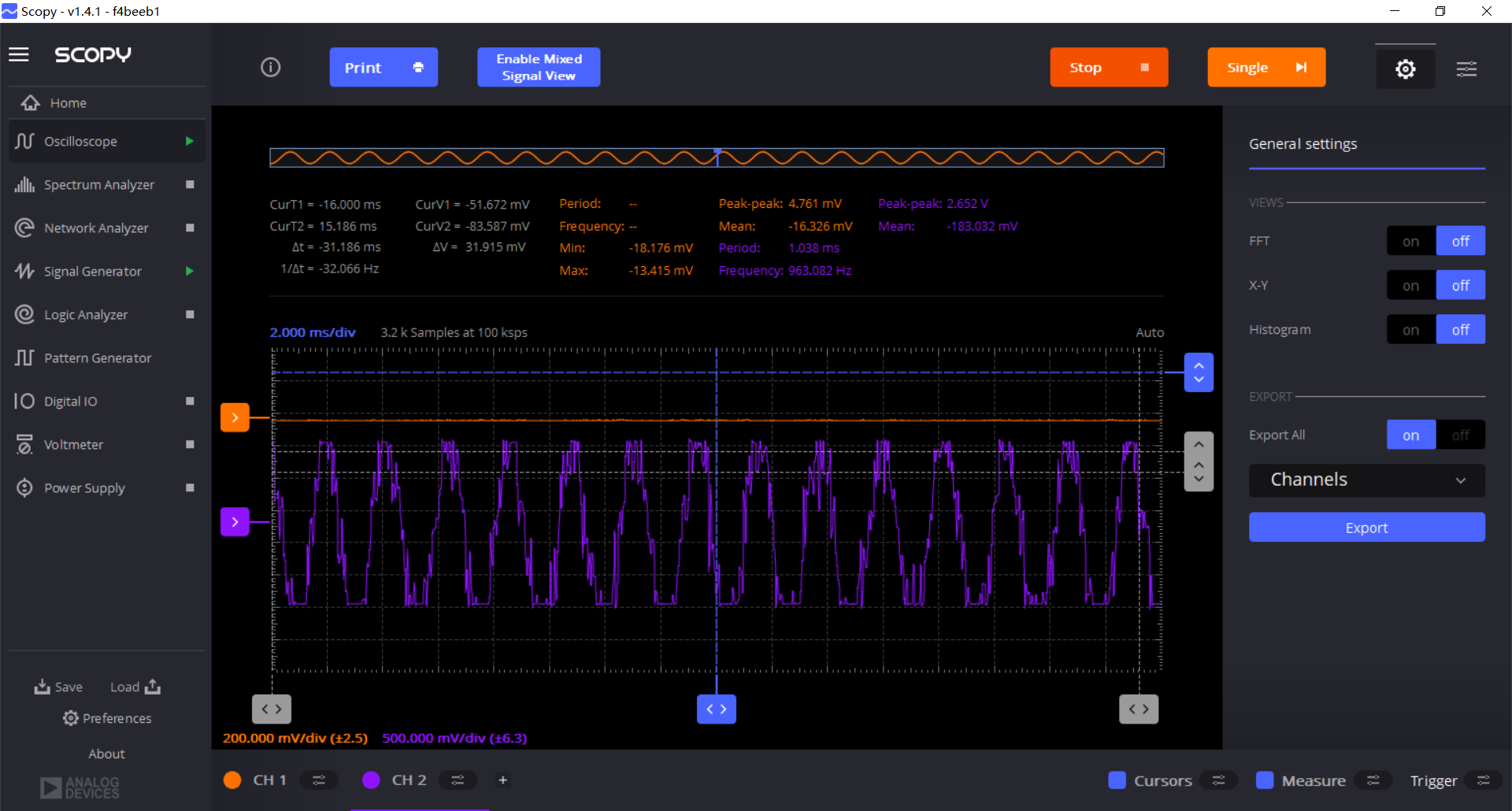Click the info icon near Print

[x=270, y=67]
